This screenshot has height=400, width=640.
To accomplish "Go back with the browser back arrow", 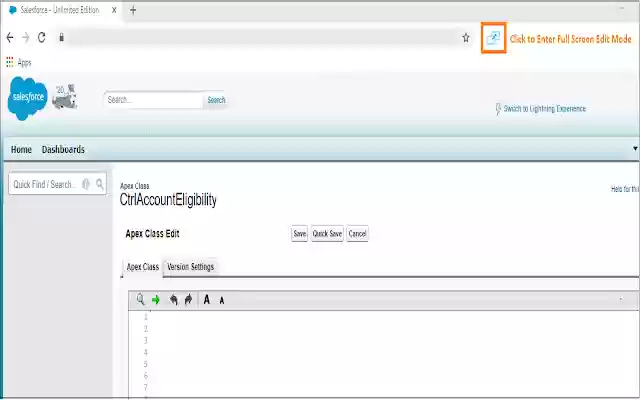I will (10, 38).
